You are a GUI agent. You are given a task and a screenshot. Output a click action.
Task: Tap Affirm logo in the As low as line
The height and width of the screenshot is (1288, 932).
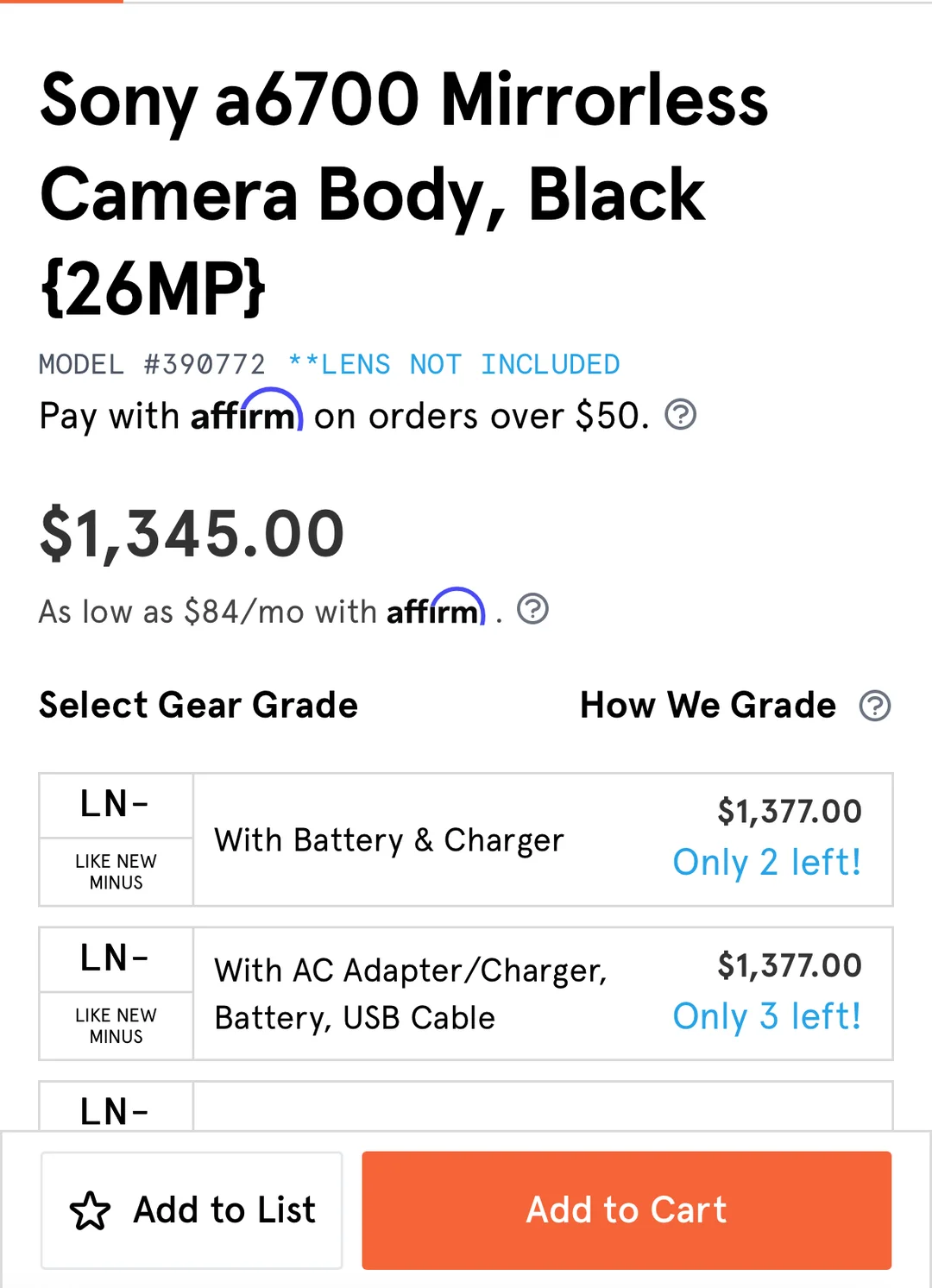point(436,609)
